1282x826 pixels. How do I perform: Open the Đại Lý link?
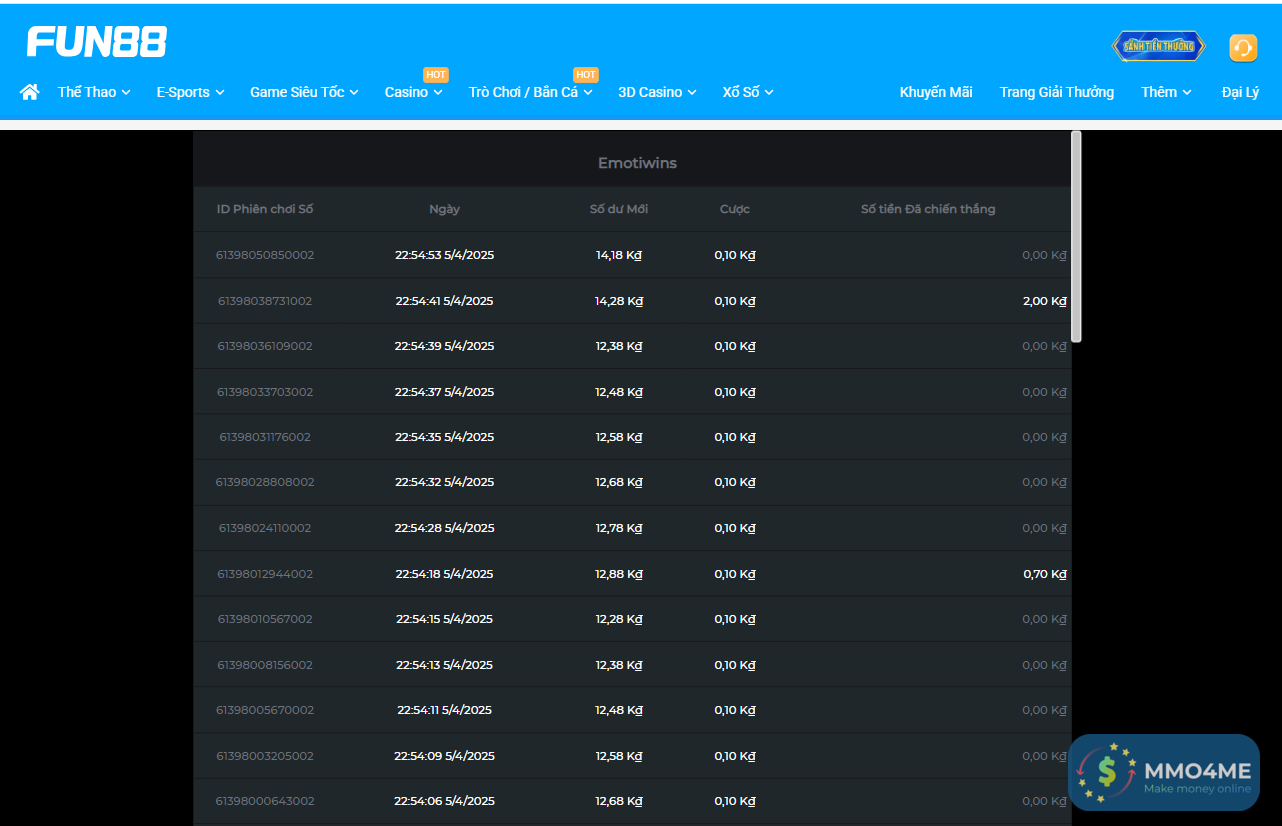click(x=1240, y=92)
